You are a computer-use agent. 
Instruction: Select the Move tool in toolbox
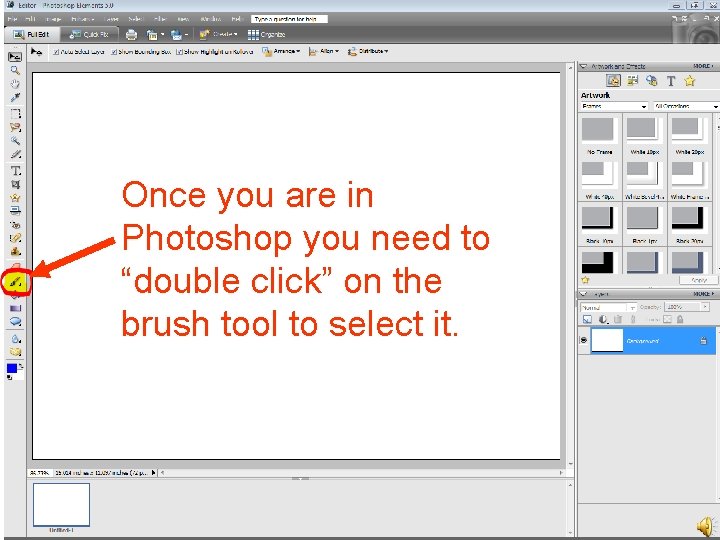tap(15, 57)
